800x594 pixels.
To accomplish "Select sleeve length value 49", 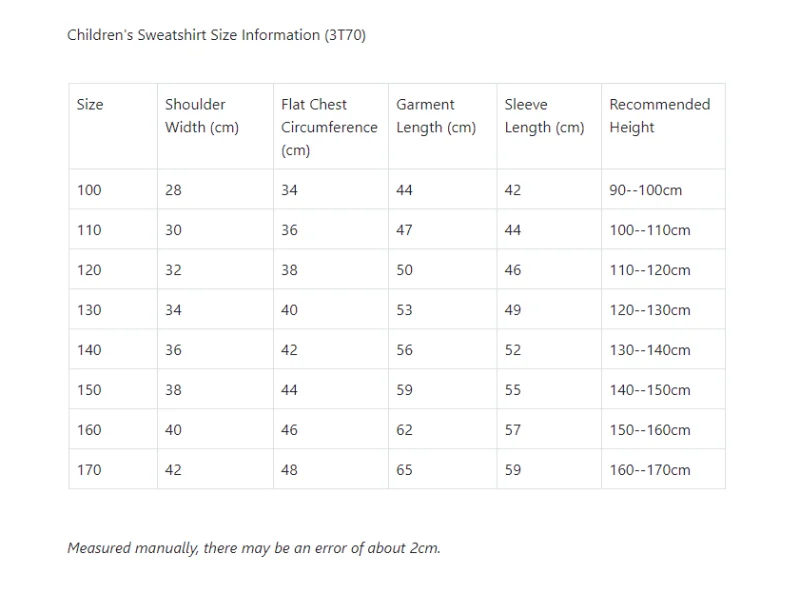I will pos(512,310).
